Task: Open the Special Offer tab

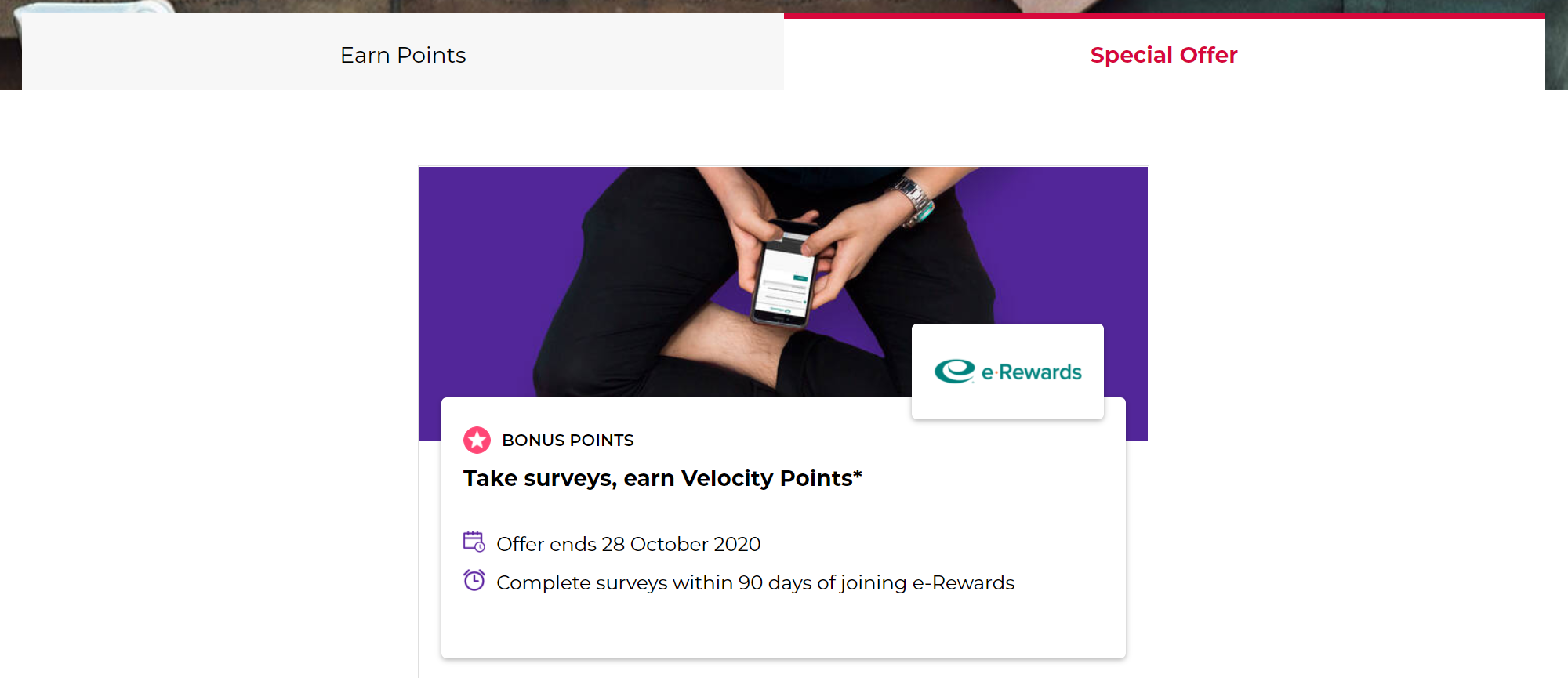Action: [1163, 55]
